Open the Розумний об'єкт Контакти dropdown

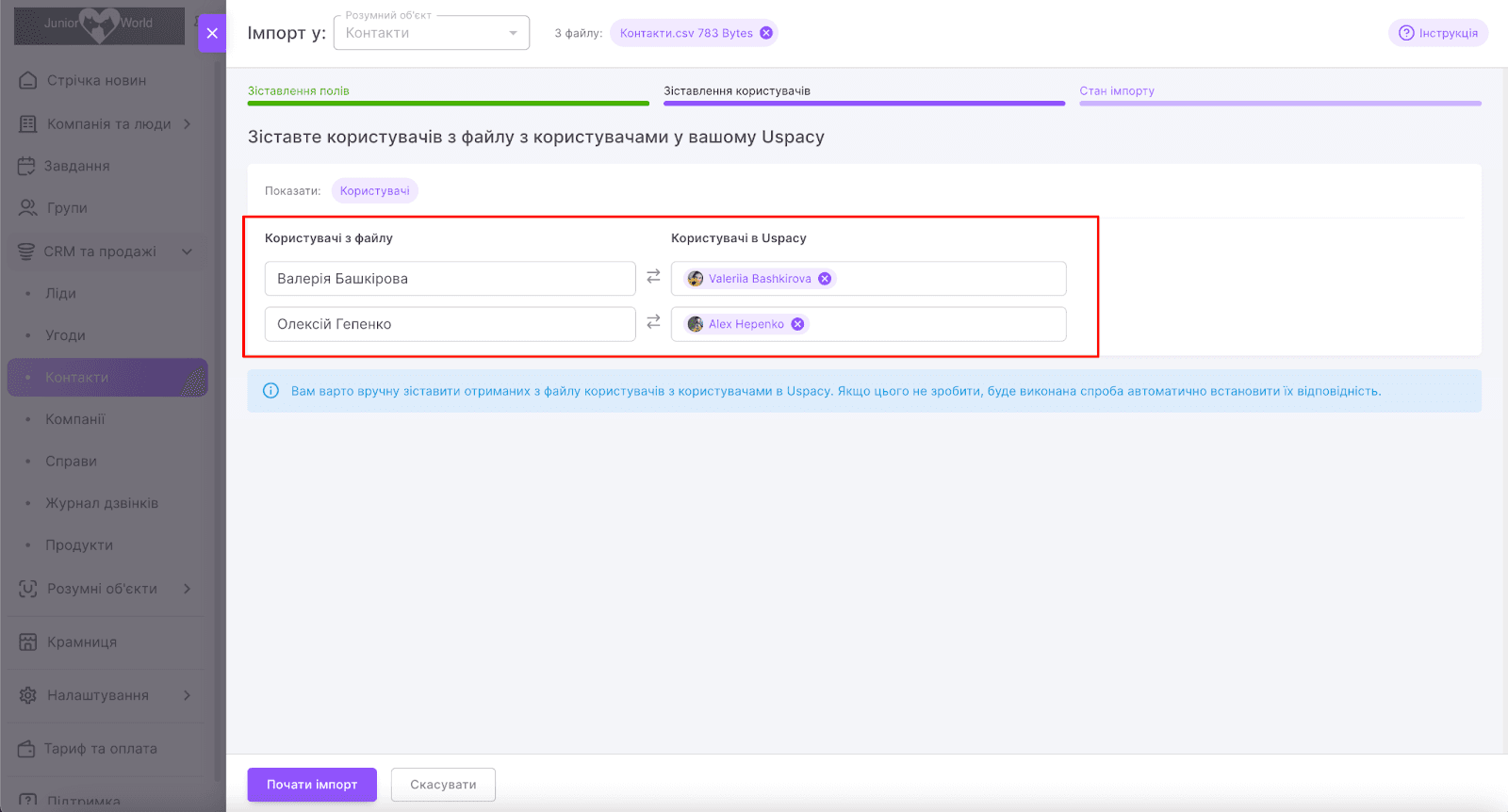[432, 33]
